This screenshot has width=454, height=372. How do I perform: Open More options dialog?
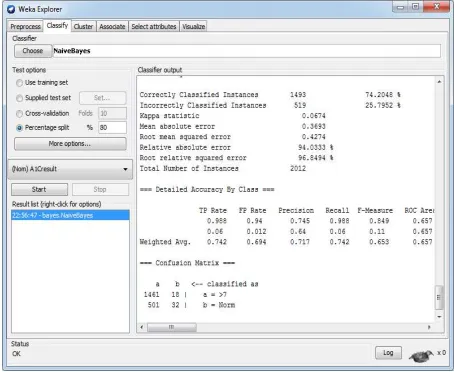[70, 144]
